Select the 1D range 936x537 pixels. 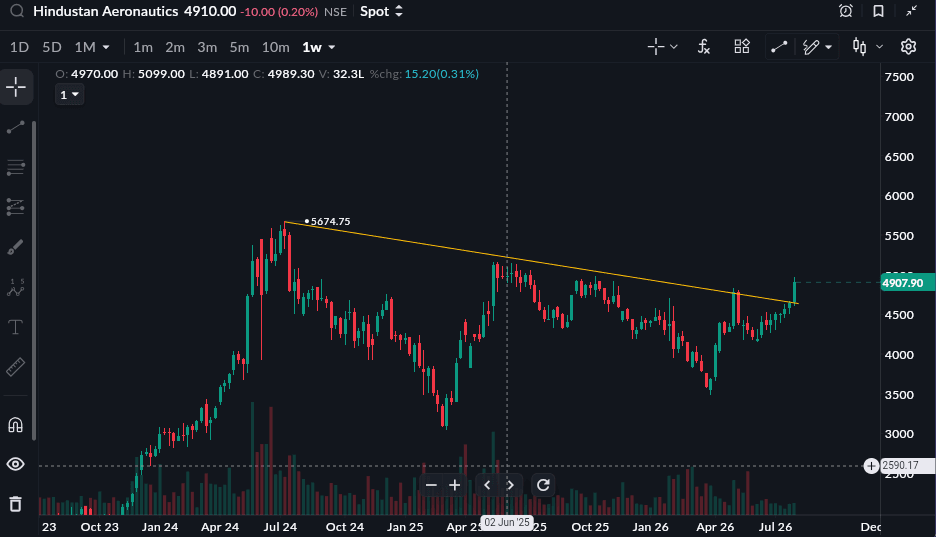coord(19,47)
